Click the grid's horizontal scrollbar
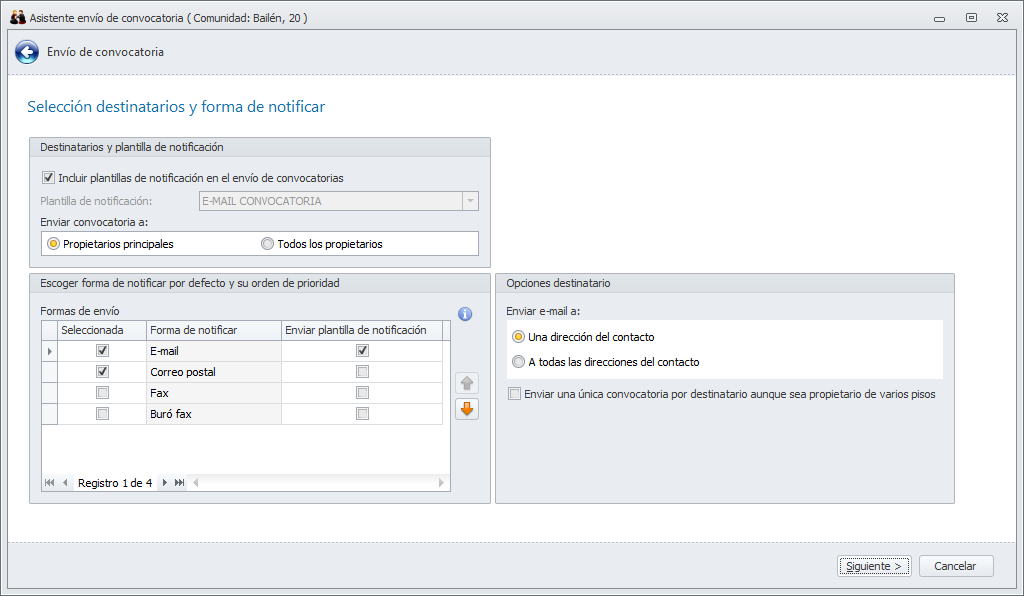The image size is (1024, 596). pyautogui.click(x=318, y=483)
